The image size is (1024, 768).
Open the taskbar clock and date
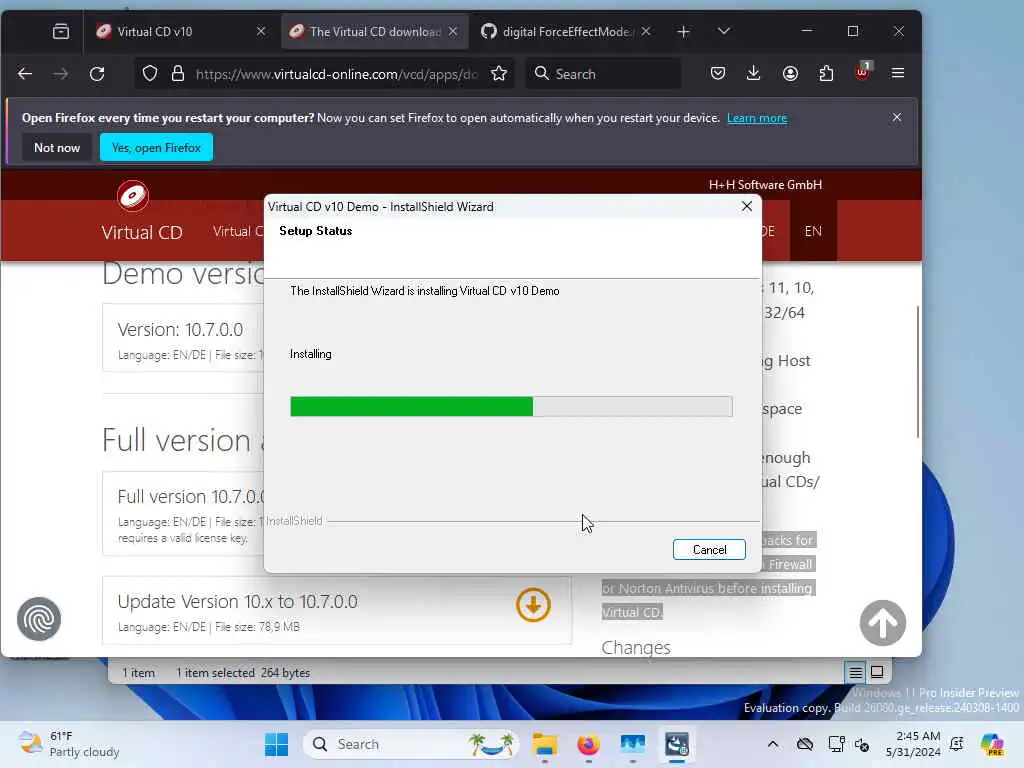coord(912,744)
